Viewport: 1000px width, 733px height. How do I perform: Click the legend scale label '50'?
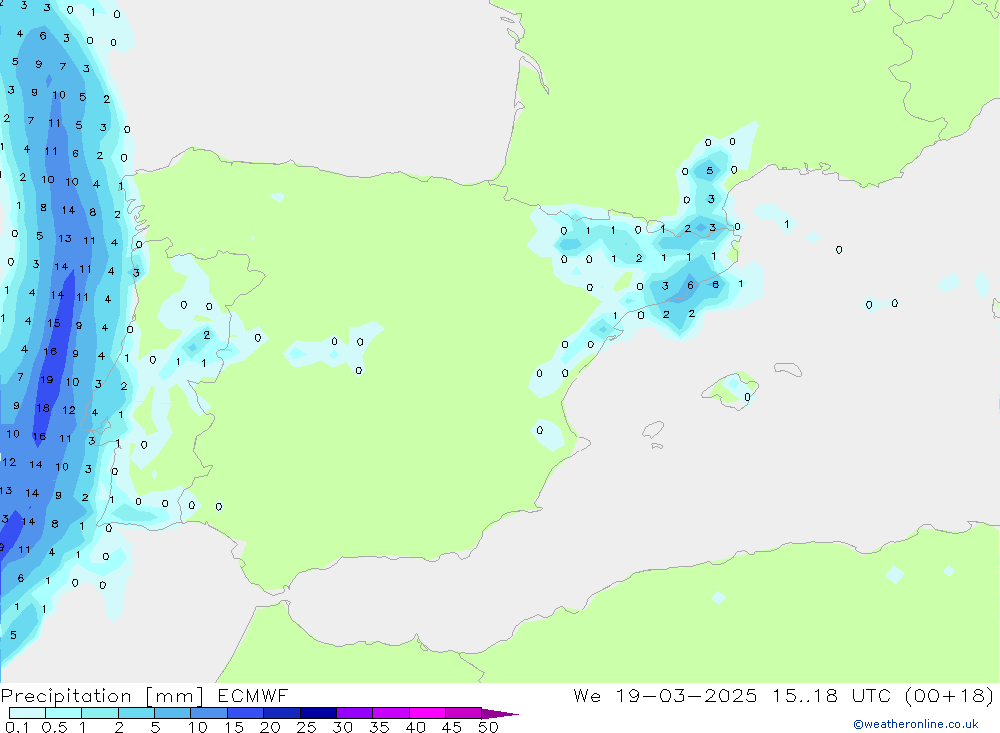(488, 727)
